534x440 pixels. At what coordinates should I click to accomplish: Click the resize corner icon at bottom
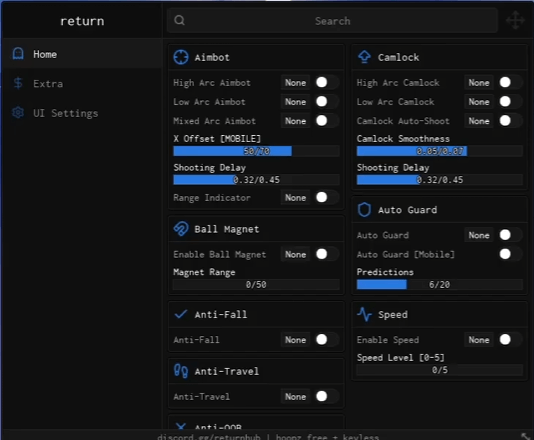click(x=525, y=436)
